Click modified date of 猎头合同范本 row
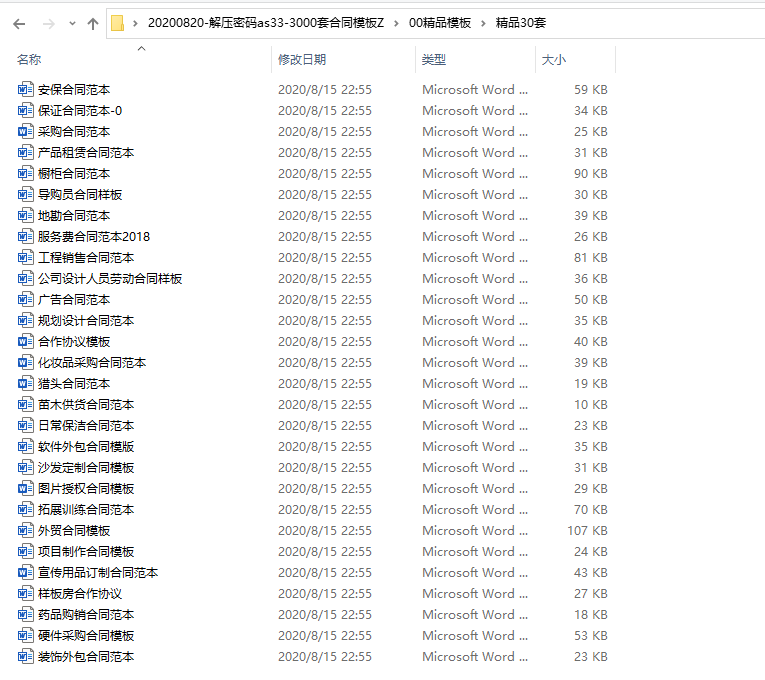Screen dimensions: 765x680 [324, 383]
